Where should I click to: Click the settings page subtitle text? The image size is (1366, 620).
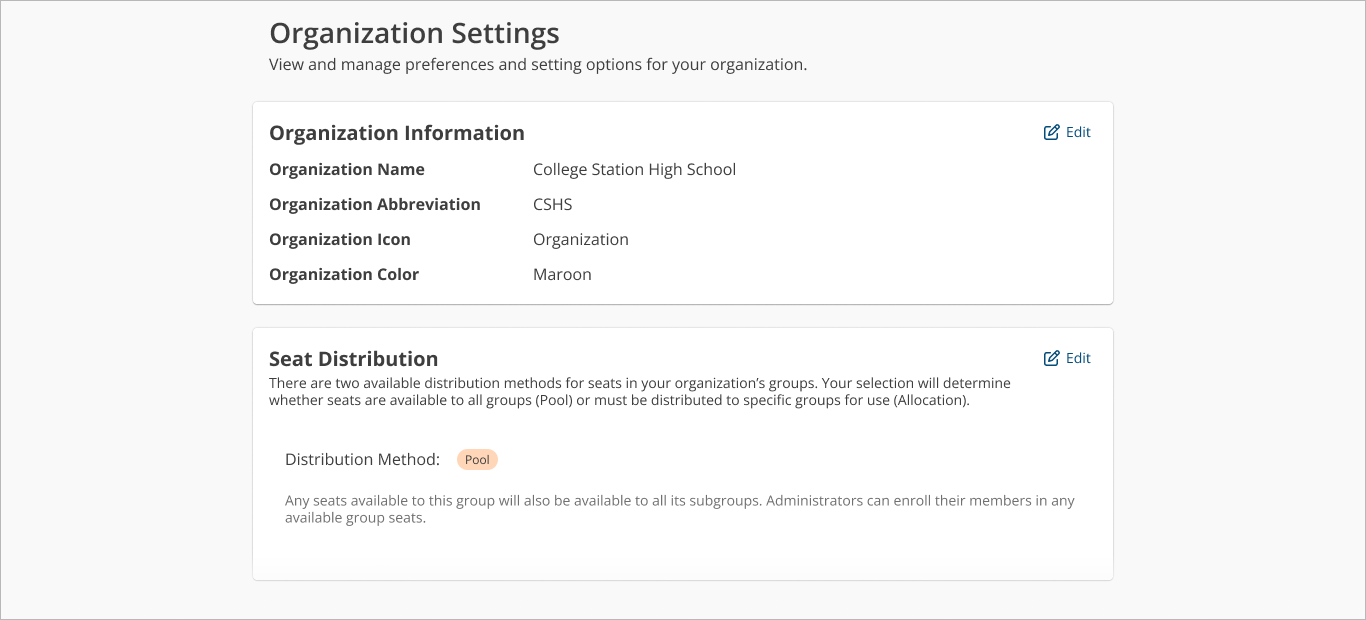(538, 64)
